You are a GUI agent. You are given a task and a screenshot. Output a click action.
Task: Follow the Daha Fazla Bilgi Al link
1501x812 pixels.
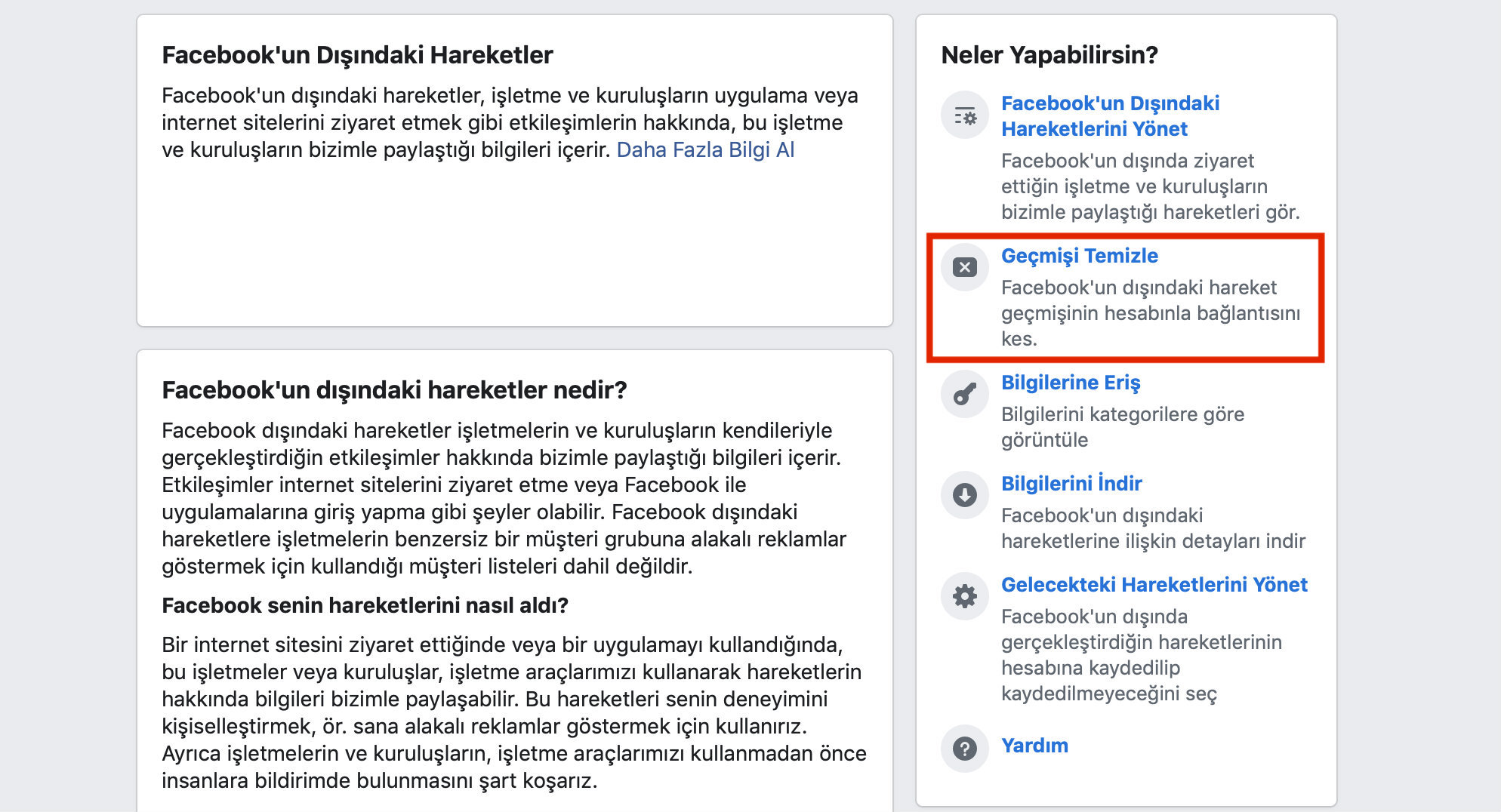tap(705, 150)
